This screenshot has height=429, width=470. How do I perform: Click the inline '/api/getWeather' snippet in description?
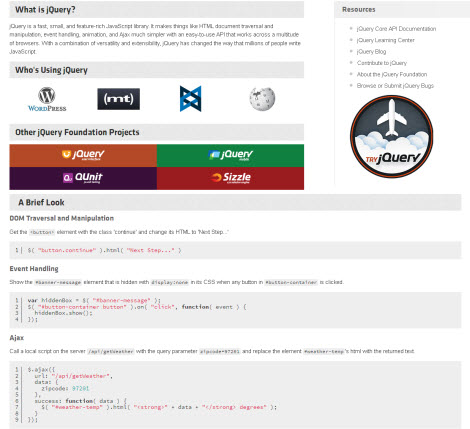111,351
